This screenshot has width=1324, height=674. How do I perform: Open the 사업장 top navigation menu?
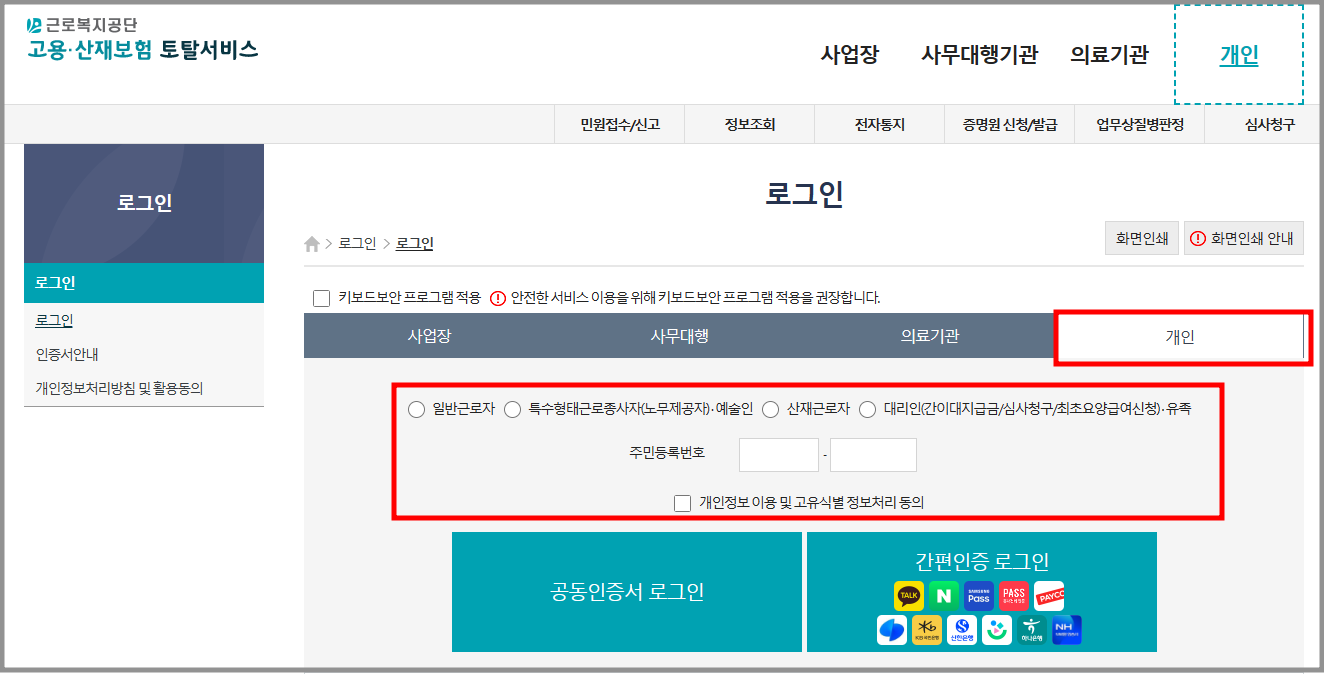tap(850, 55)
